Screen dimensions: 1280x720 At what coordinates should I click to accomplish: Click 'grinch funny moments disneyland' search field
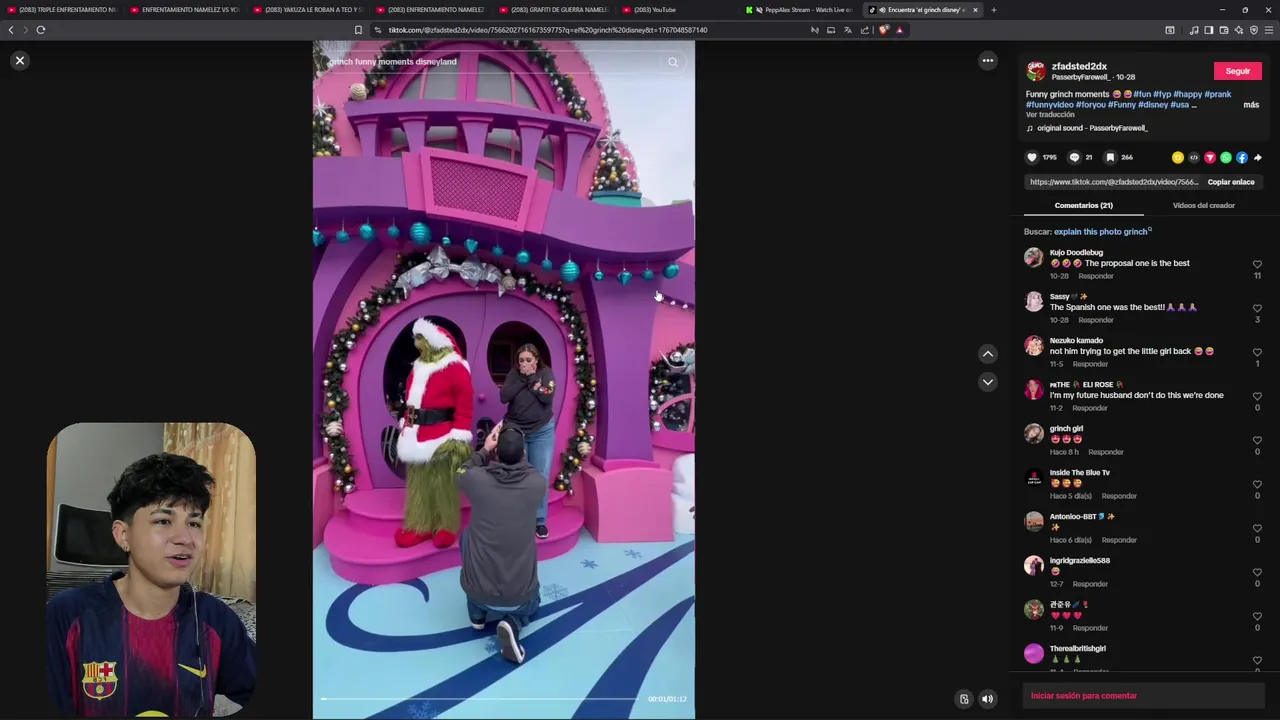tap(493, 62)
